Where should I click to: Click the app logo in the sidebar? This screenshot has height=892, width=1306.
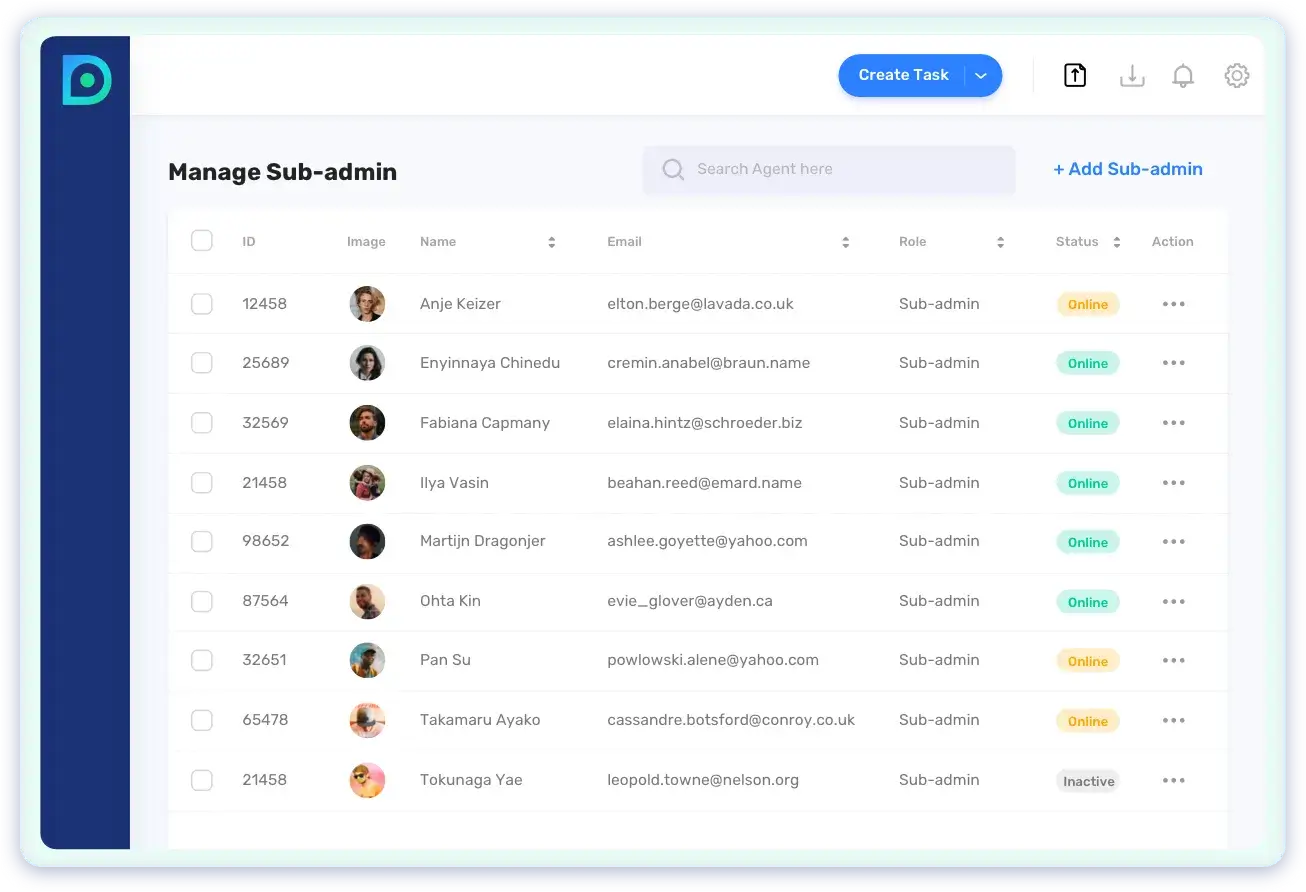point(86,80)
